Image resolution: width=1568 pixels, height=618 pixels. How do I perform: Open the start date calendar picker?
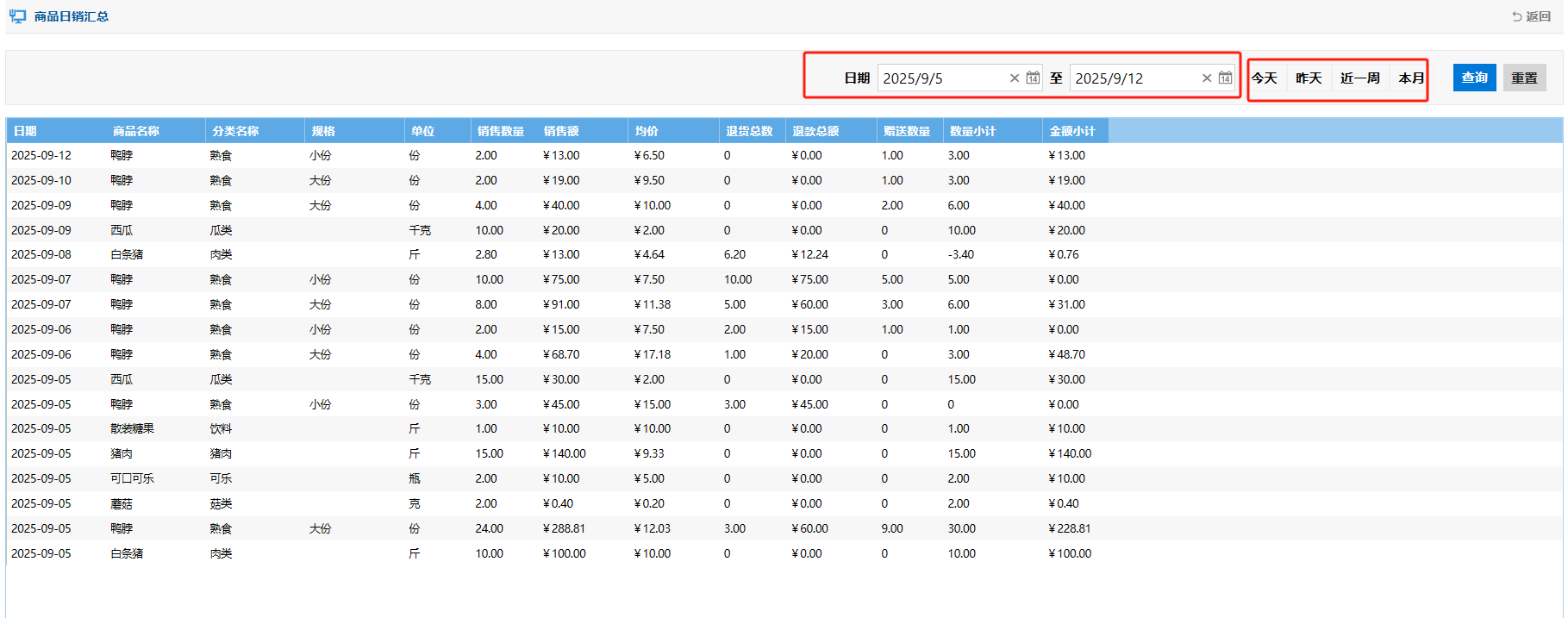1033,78
